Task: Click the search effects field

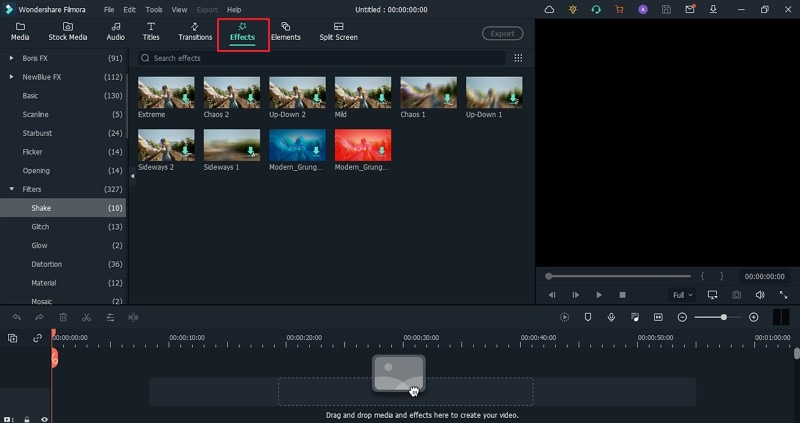Action: point(321,58)
